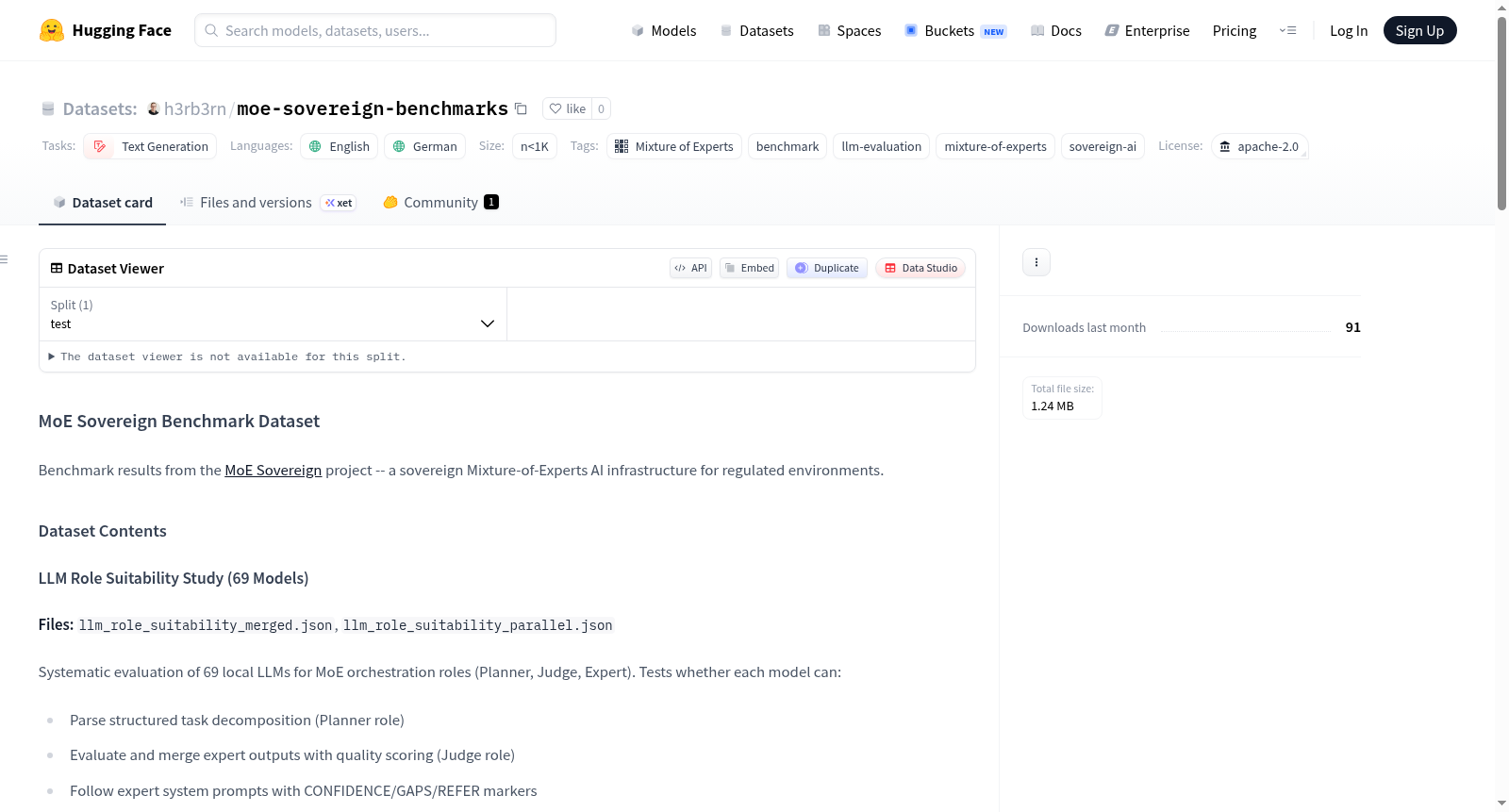Click the API button in Dataset Viewer
Viewport: 1509px width, 812px height.
[x=690, y=268]
